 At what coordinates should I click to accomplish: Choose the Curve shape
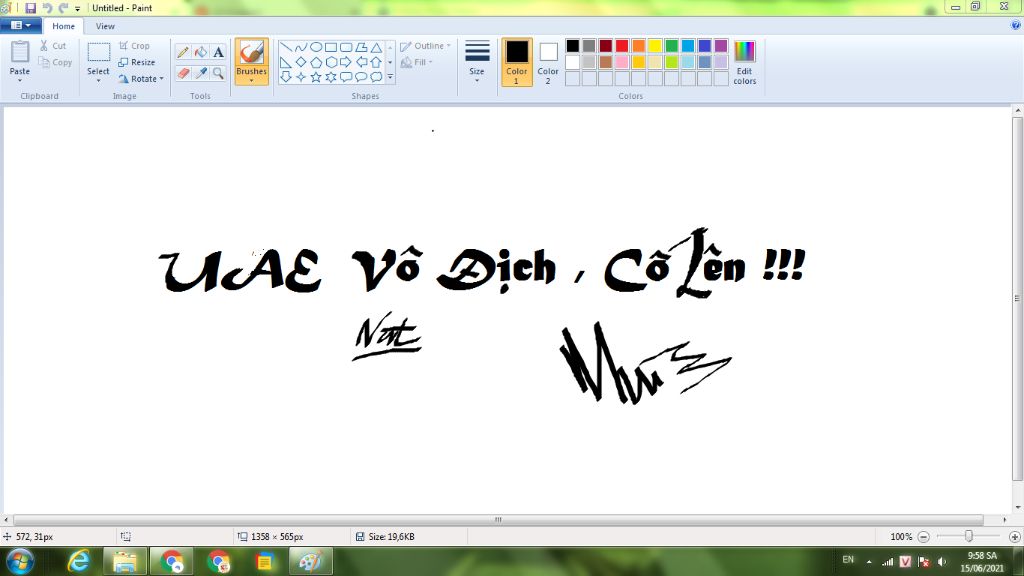coord(300,47)
